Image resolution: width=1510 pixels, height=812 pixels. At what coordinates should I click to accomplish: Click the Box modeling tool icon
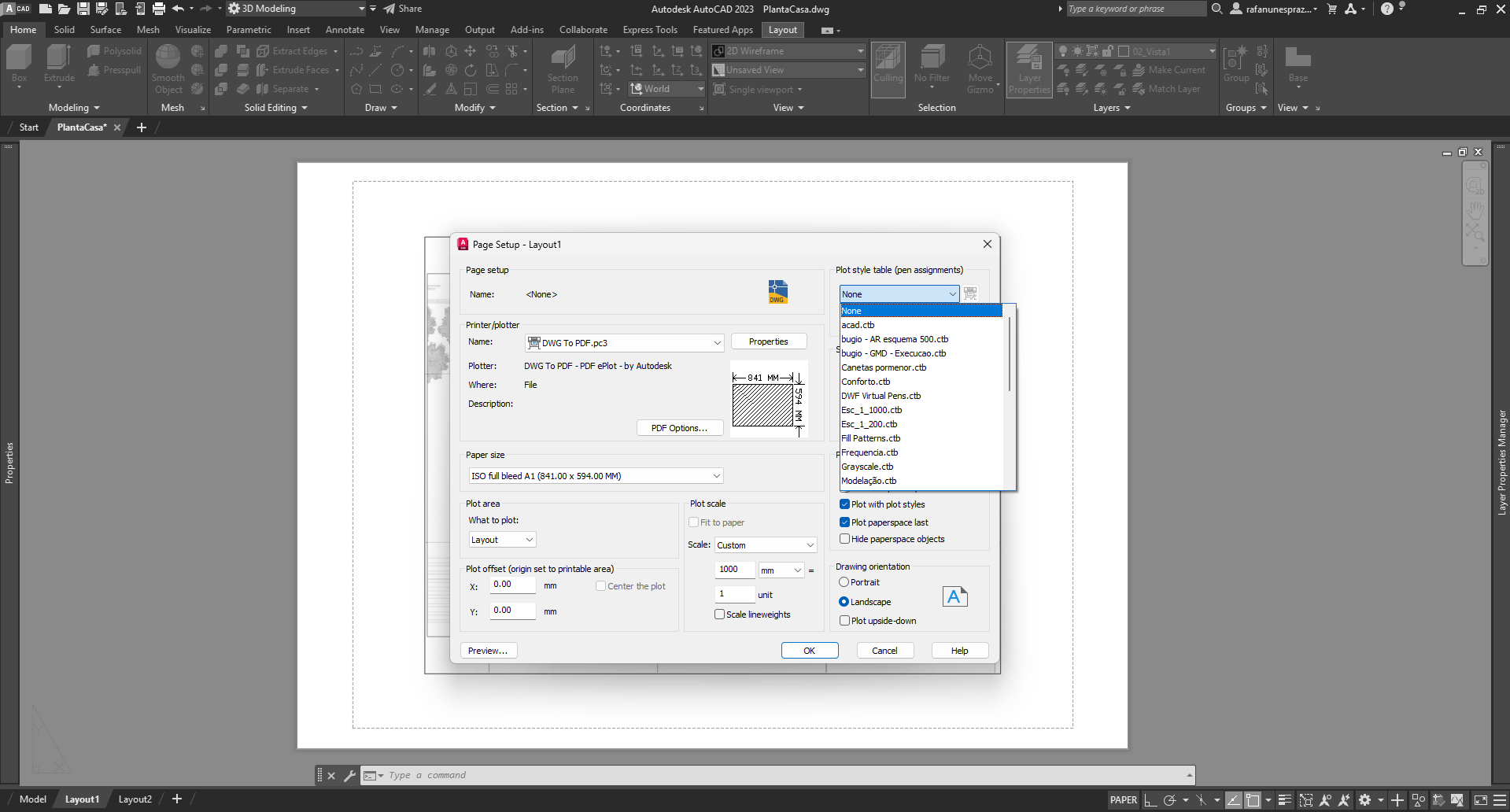tap(19, 59)
